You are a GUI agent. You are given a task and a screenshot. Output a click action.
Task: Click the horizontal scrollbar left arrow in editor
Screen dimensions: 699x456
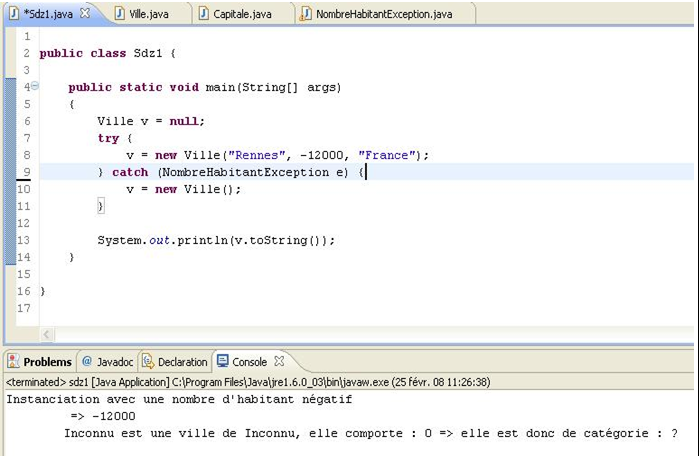pos(47,334)
